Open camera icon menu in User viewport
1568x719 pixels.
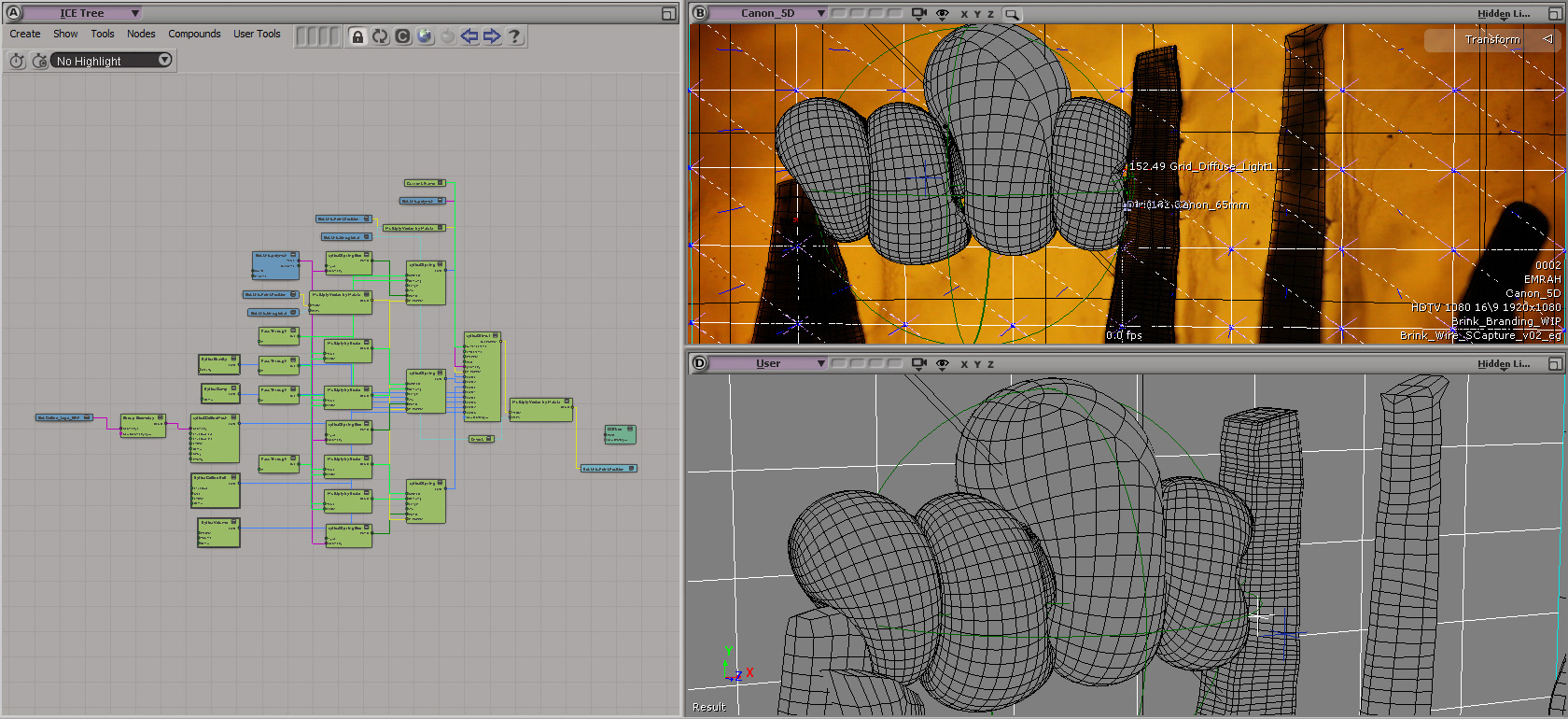click(919, 364)
